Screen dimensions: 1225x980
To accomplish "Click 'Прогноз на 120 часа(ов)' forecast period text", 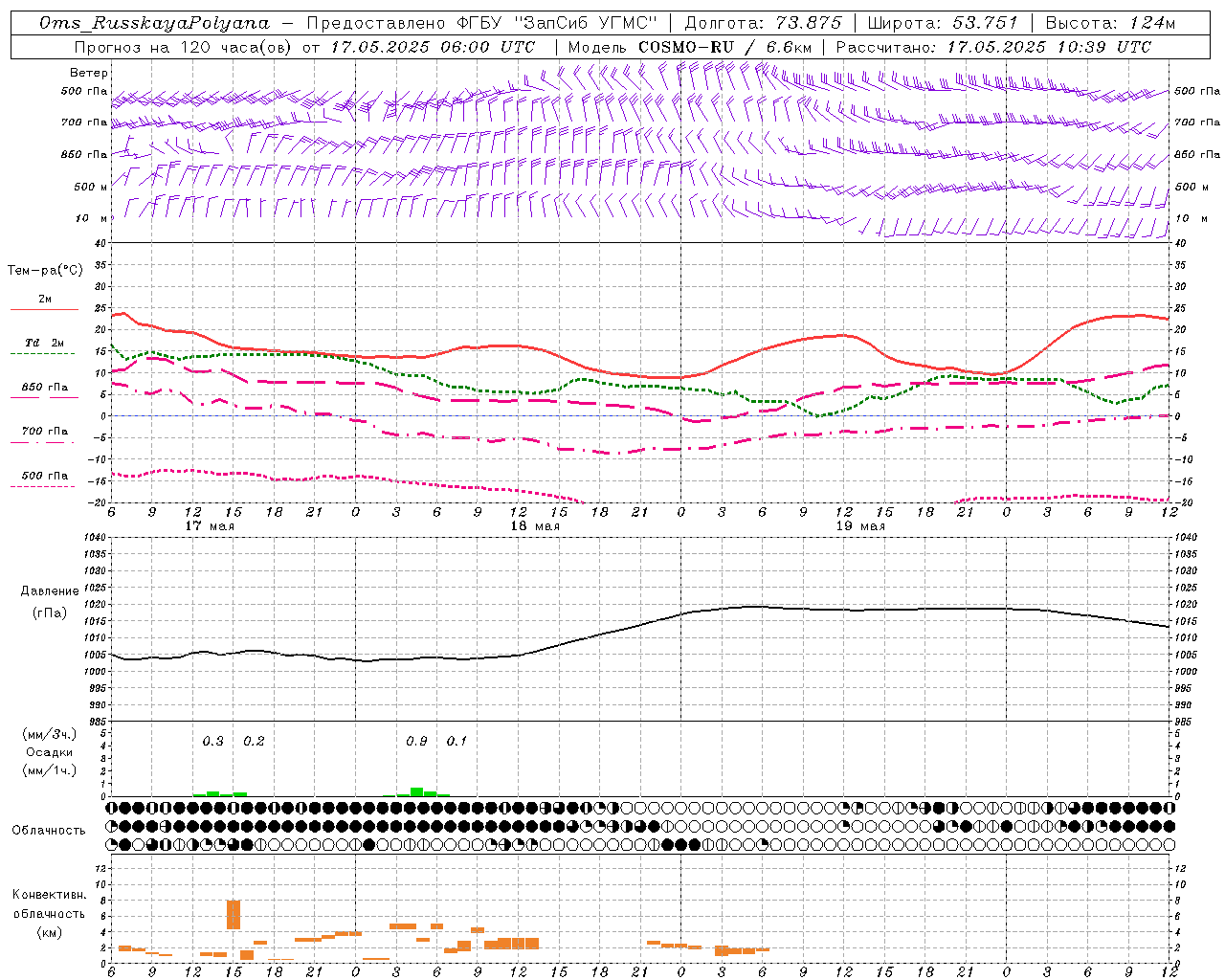I will (182, 47).
